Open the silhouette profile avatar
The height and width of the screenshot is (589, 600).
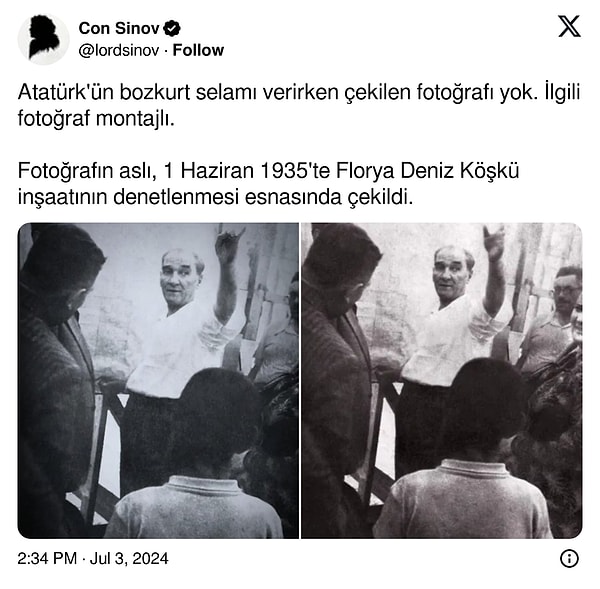pos(43,39)
